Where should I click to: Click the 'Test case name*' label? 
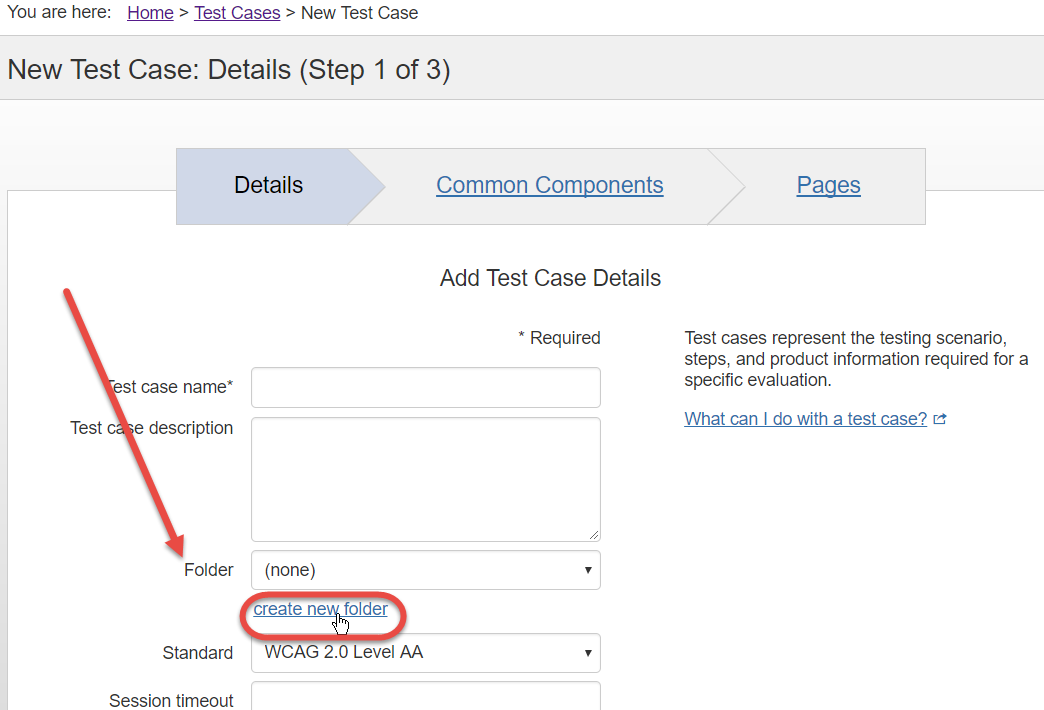pyautogui.click(x=170, y=387)
